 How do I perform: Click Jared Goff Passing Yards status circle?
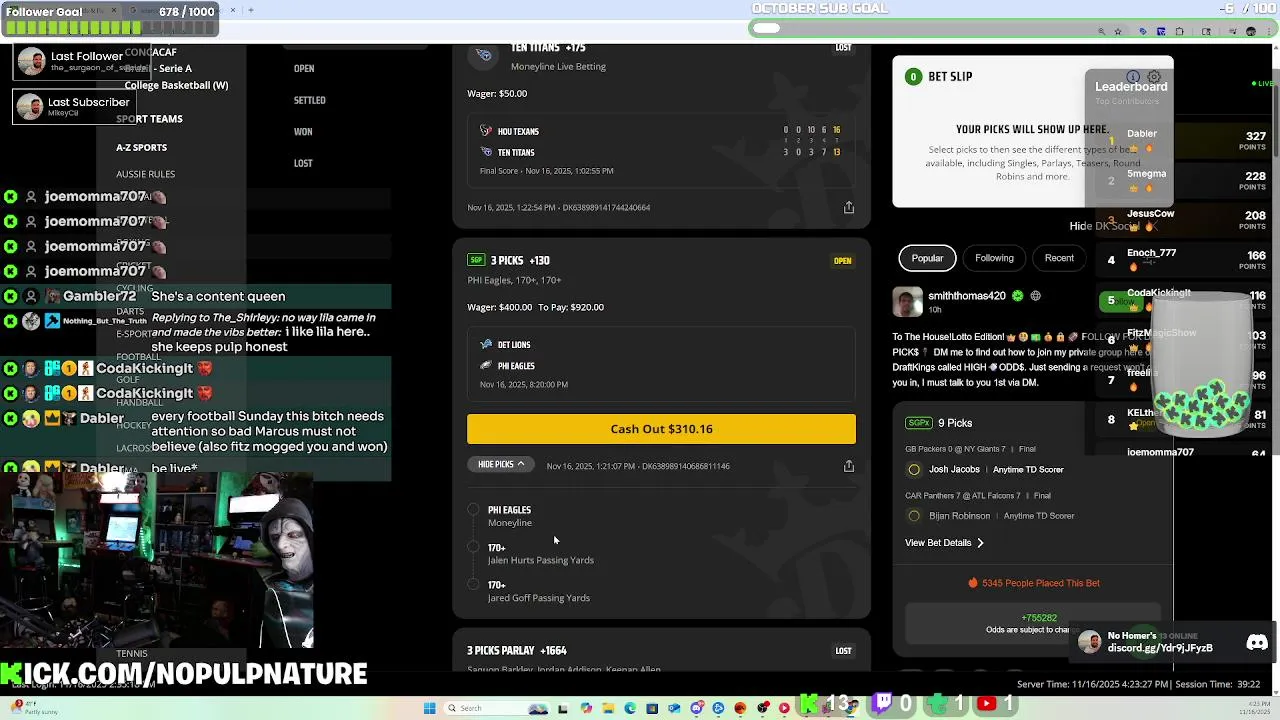pos(473,584)
